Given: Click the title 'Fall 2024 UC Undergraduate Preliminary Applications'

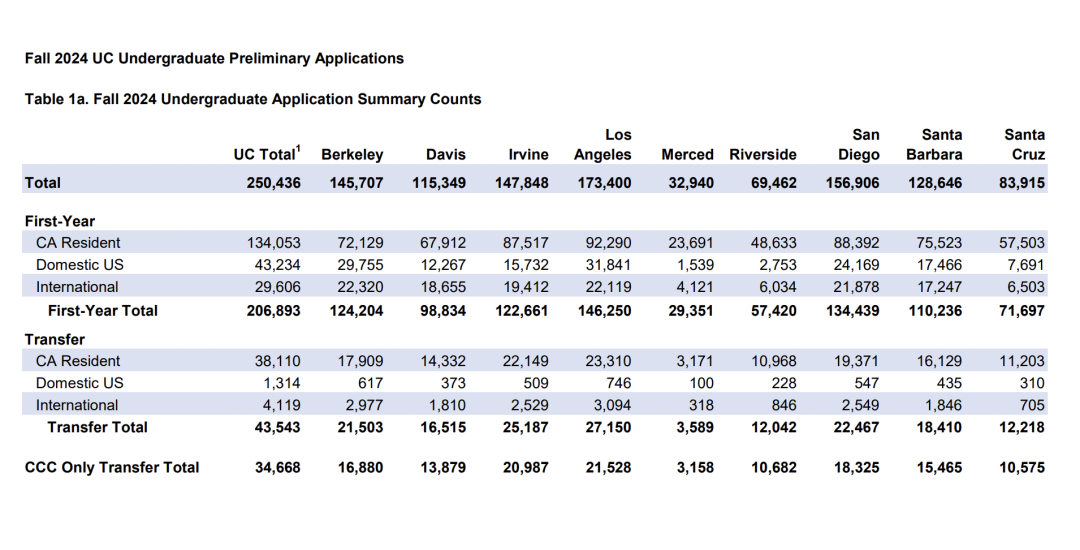Looking at the screenshot, I should [214, 59].
